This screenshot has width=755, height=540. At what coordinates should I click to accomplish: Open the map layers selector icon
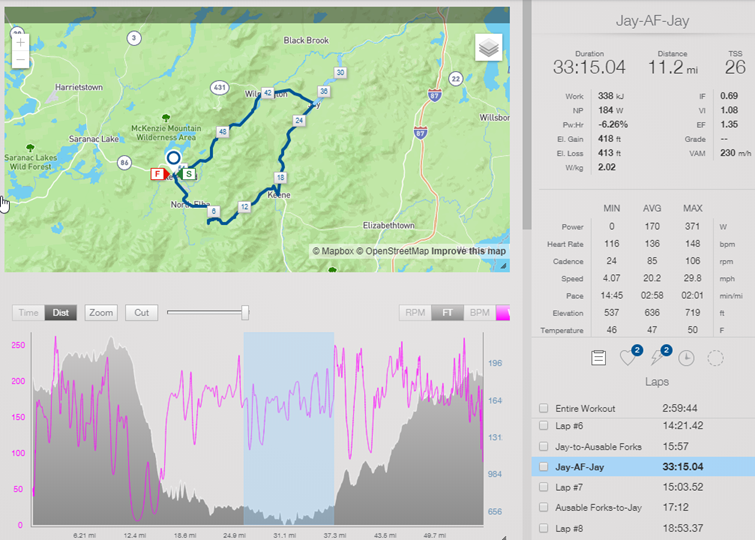488,47
